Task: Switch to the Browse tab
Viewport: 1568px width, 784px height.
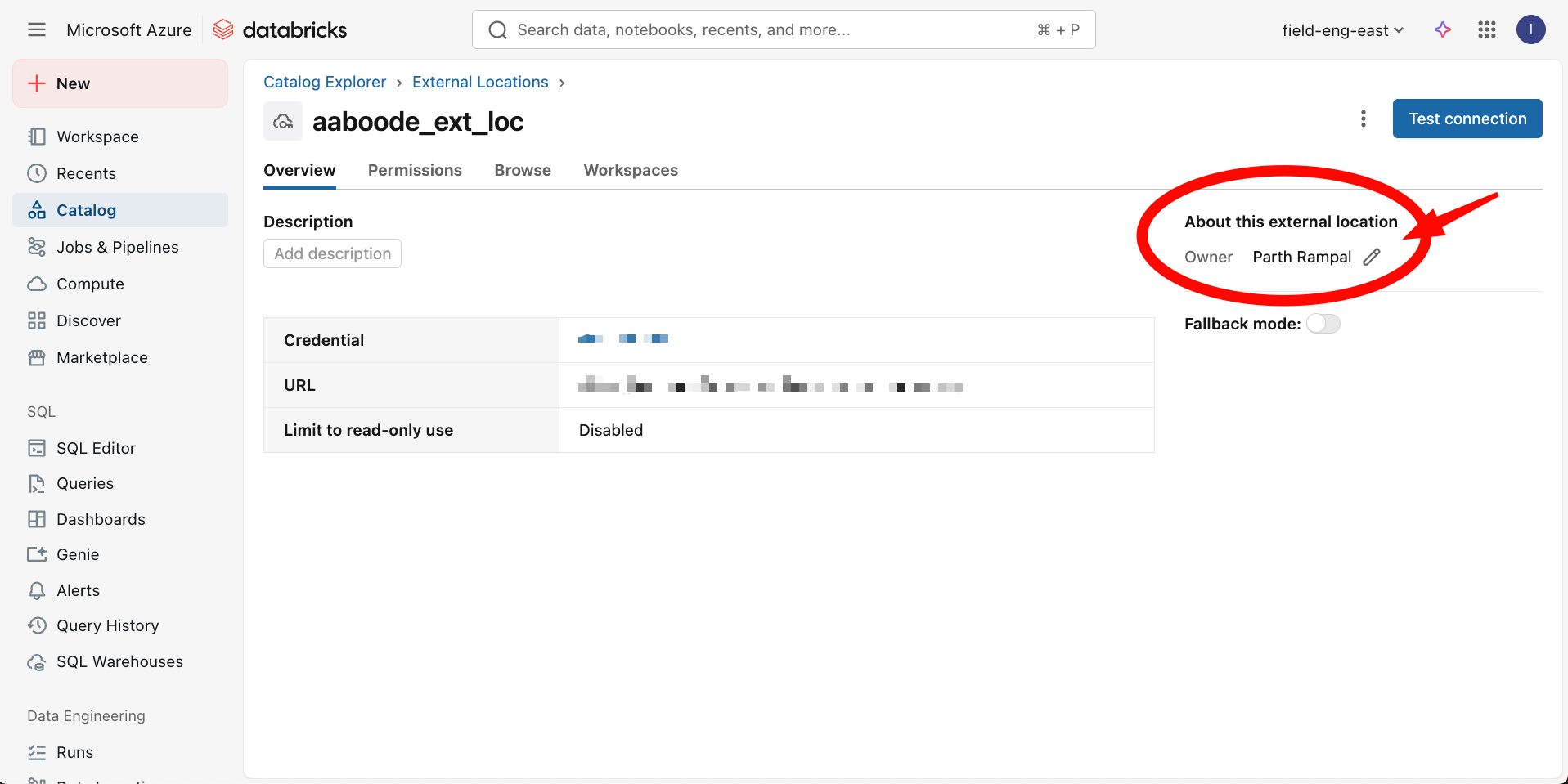Action: click(523, 170)
